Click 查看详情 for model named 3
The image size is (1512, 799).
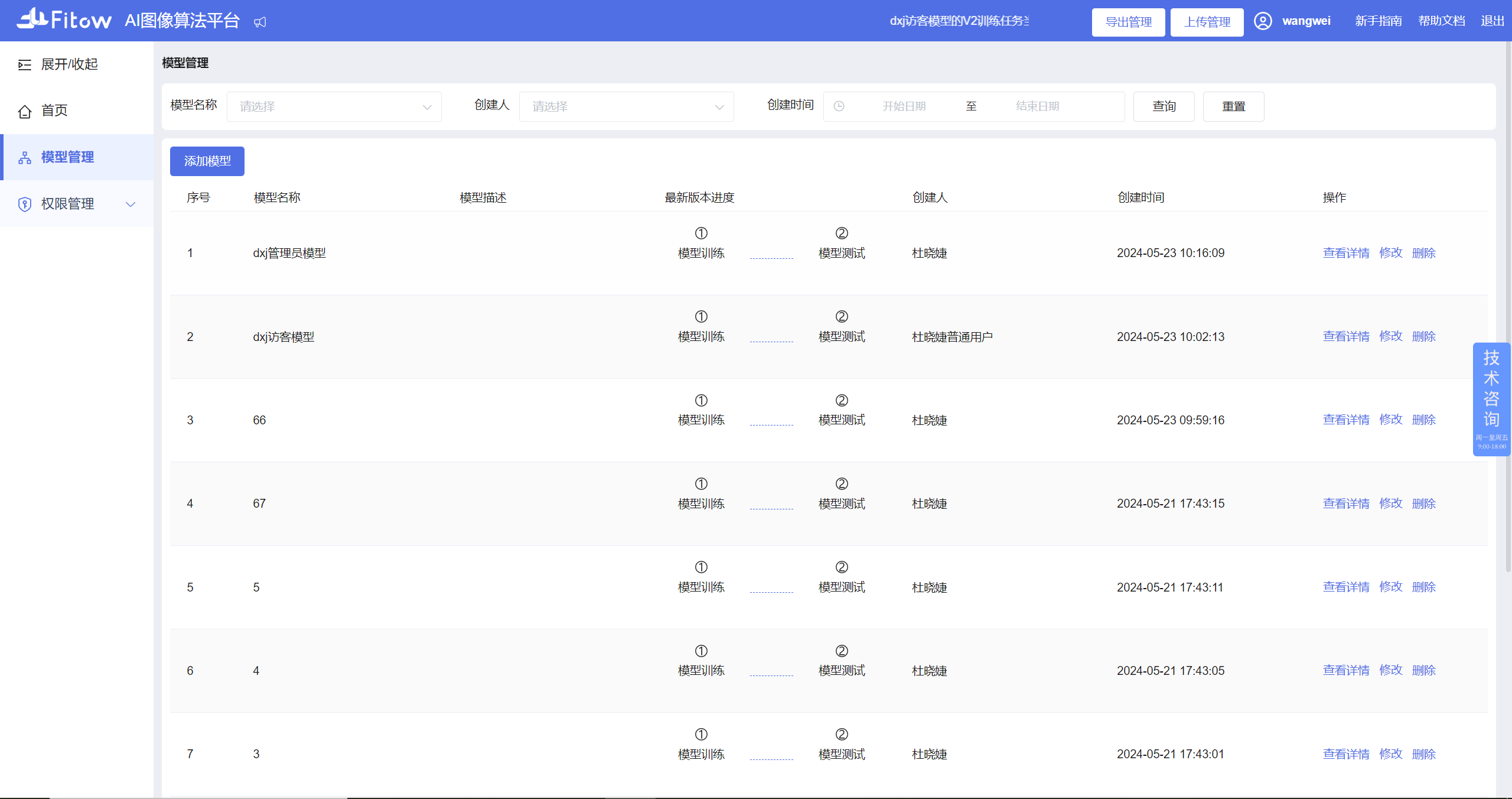pyautogui.click(x=1346, y=754)
